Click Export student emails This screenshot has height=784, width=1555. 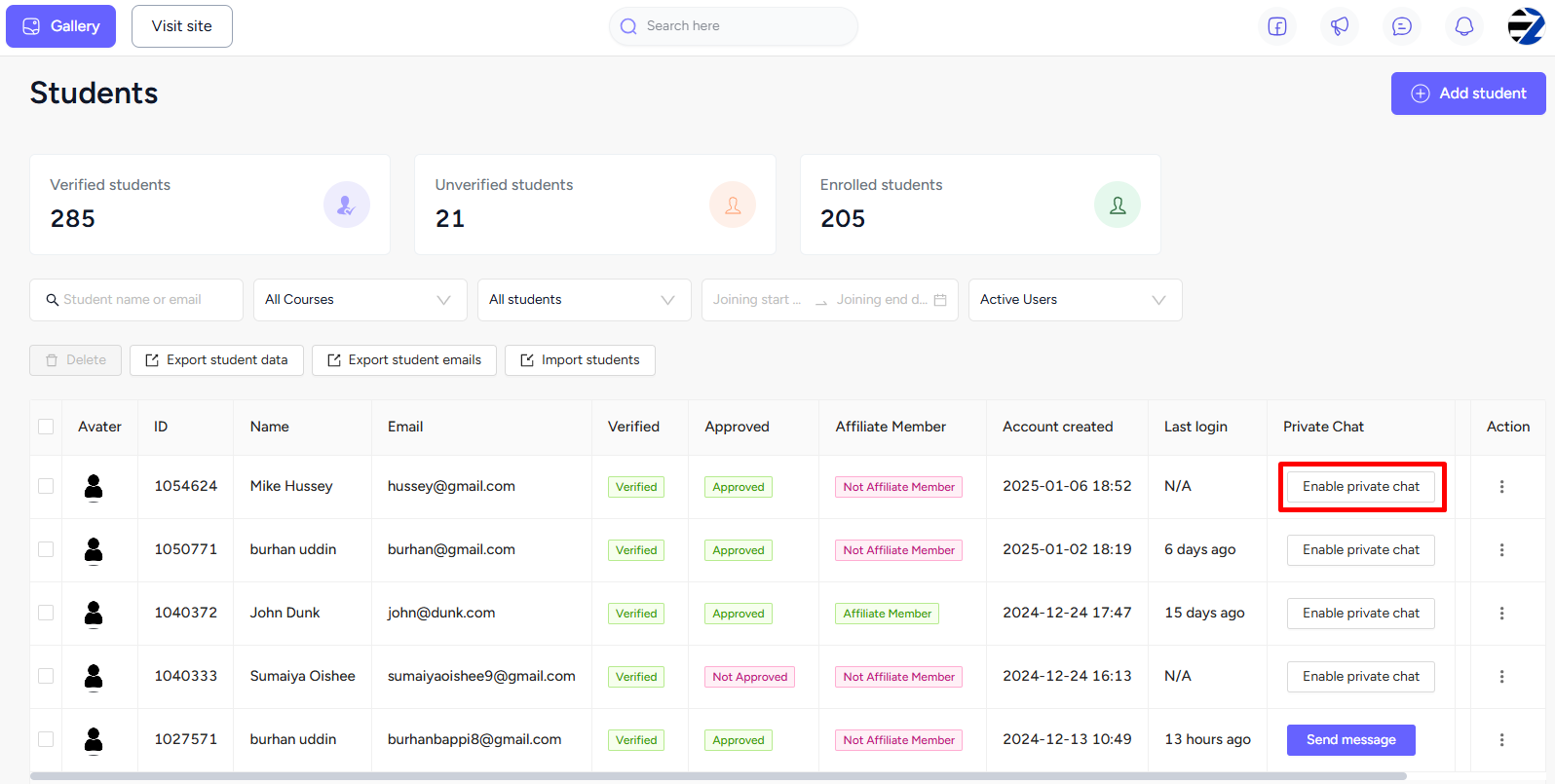(404, 360)
